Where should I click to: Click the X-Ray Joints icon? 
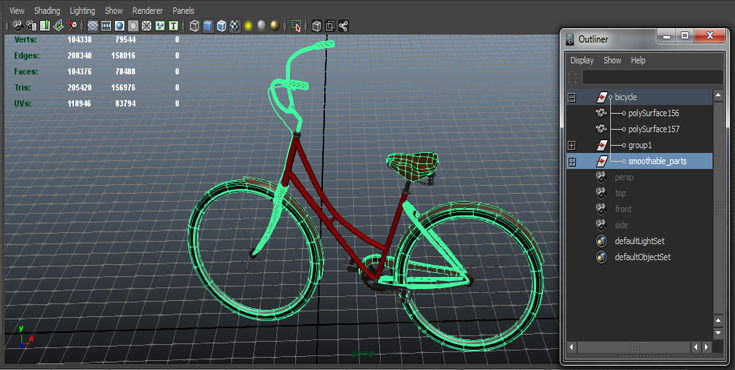(344, 26)
